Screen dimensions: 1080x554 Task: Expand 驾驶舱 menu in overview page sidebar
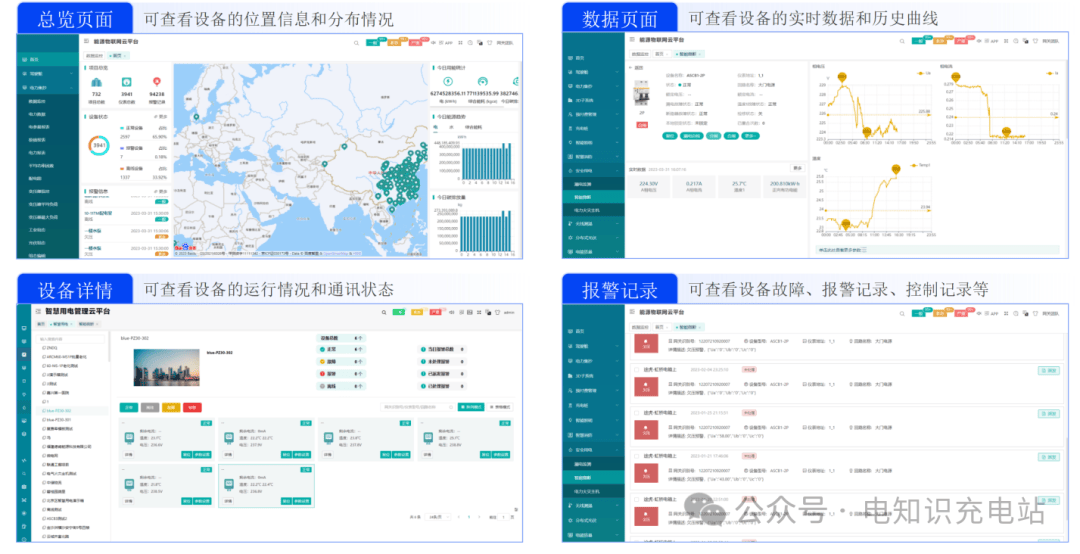[x=46, y=74]
